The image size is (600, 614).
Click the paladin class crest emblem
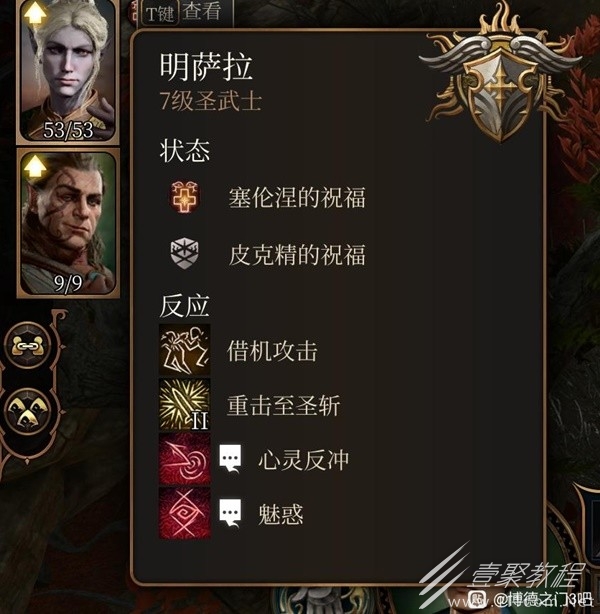click(x=500, y=74)
